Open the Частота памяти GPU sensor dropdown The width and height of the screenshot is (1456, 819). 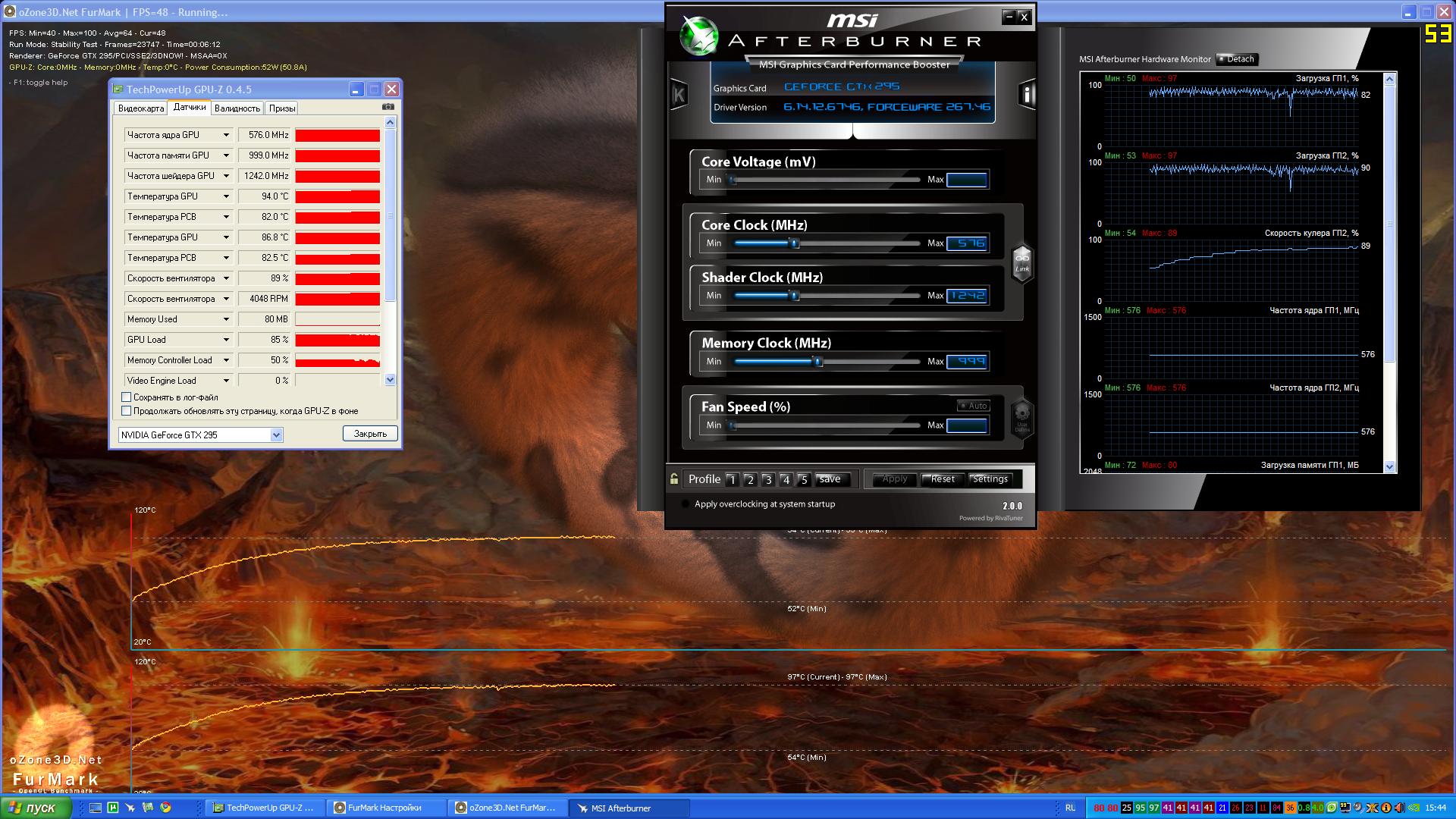(x=226, y=155)
